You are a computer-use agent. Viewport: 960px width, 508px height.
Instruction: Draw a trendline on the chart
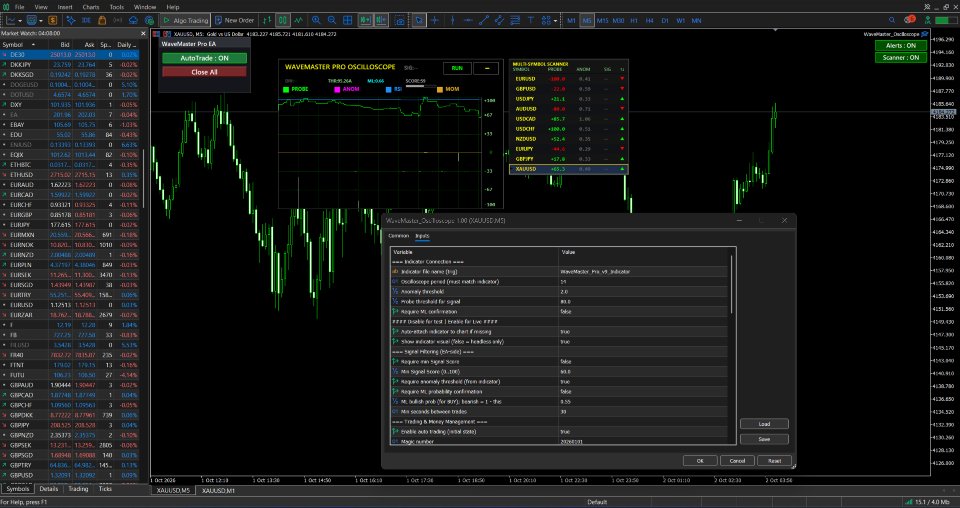point(484,20)
